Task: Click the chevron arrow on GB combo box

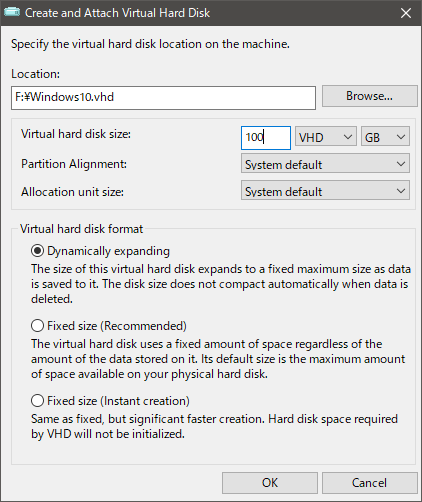Action: [401, 137]
